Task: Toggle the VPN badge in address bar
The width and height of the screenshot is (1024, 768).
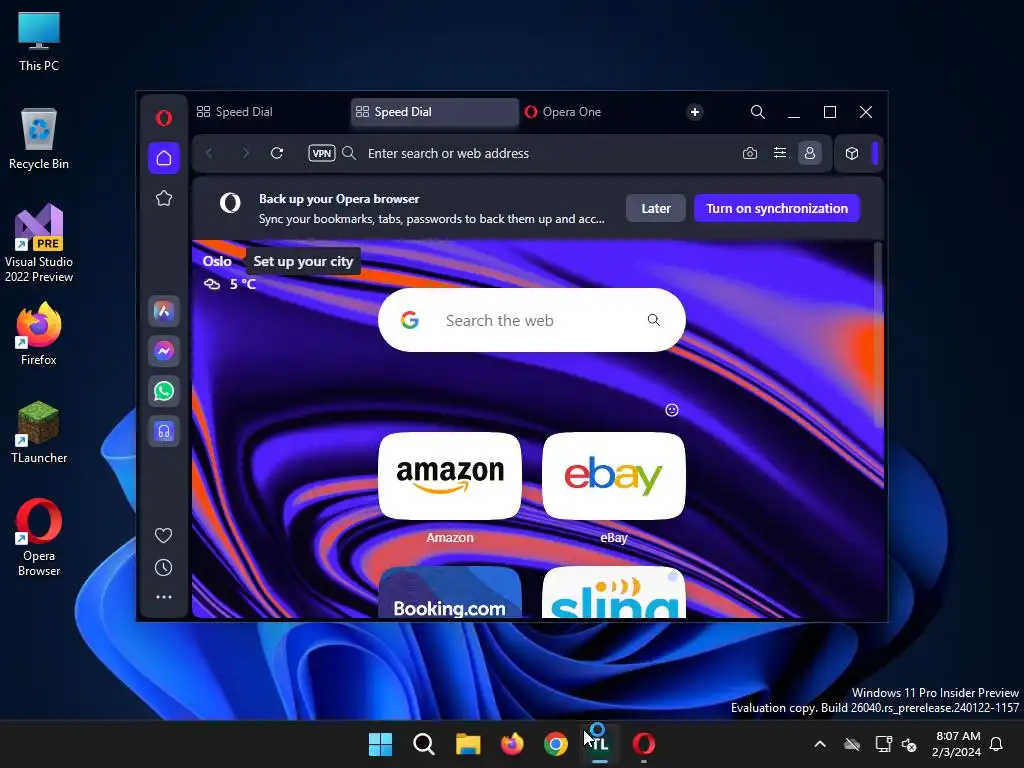Action: click(322, 153)
